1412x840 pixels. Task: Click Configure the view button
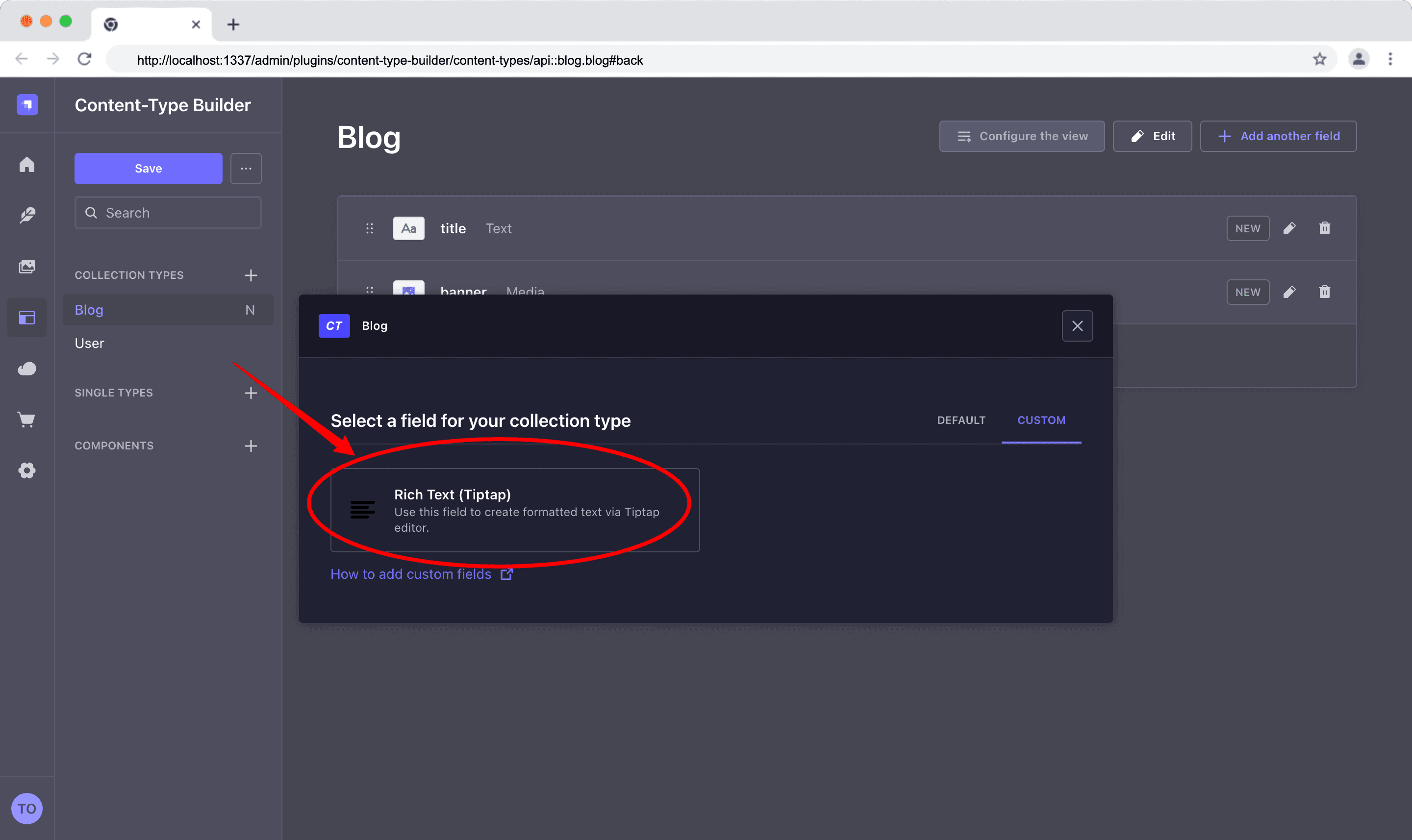[1021, 136]
